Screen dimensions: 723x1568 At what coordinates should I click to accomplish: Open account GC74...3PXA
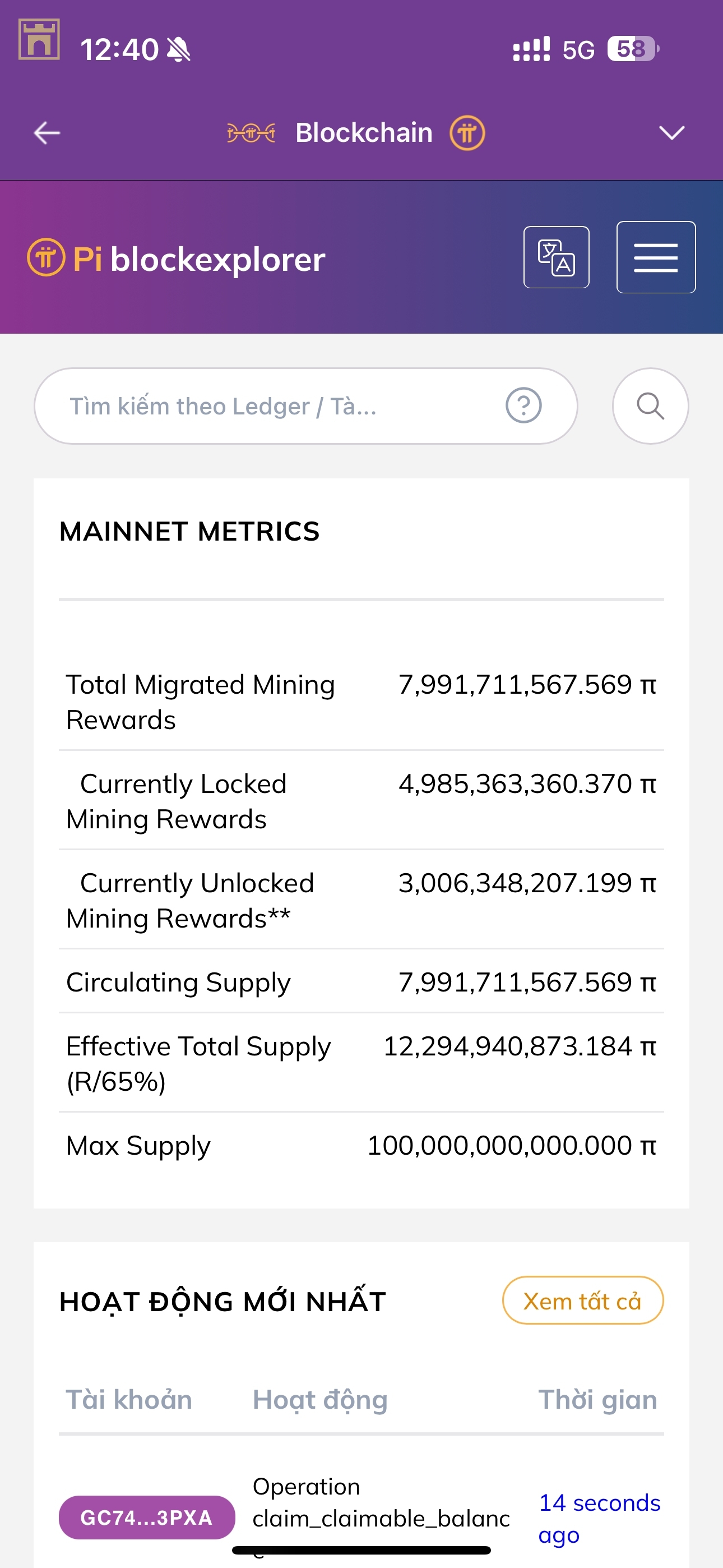pos(147,1518)
